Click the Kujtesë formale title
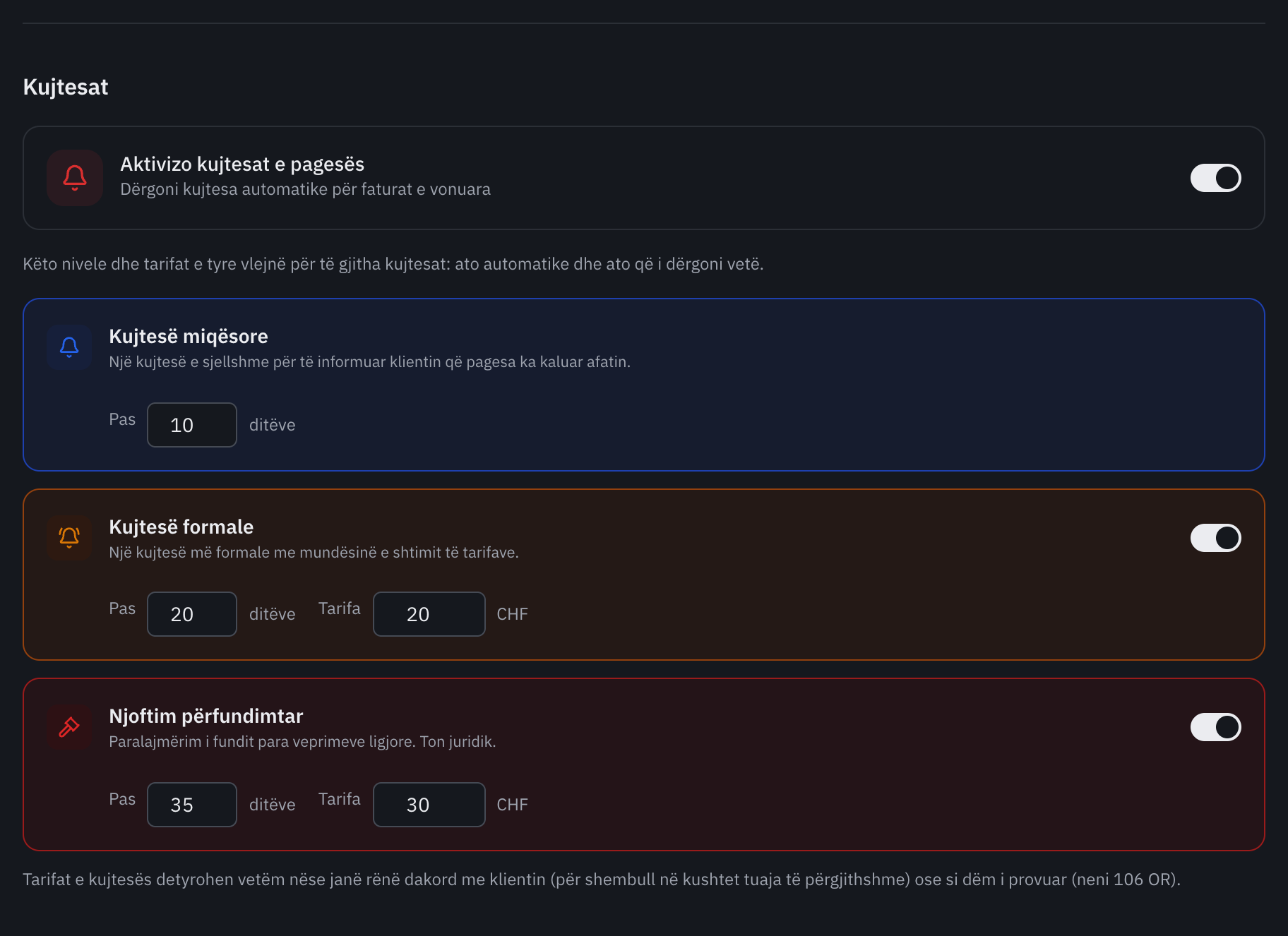This screenshot has height=936, width=1288. click(x=181, y=527)
